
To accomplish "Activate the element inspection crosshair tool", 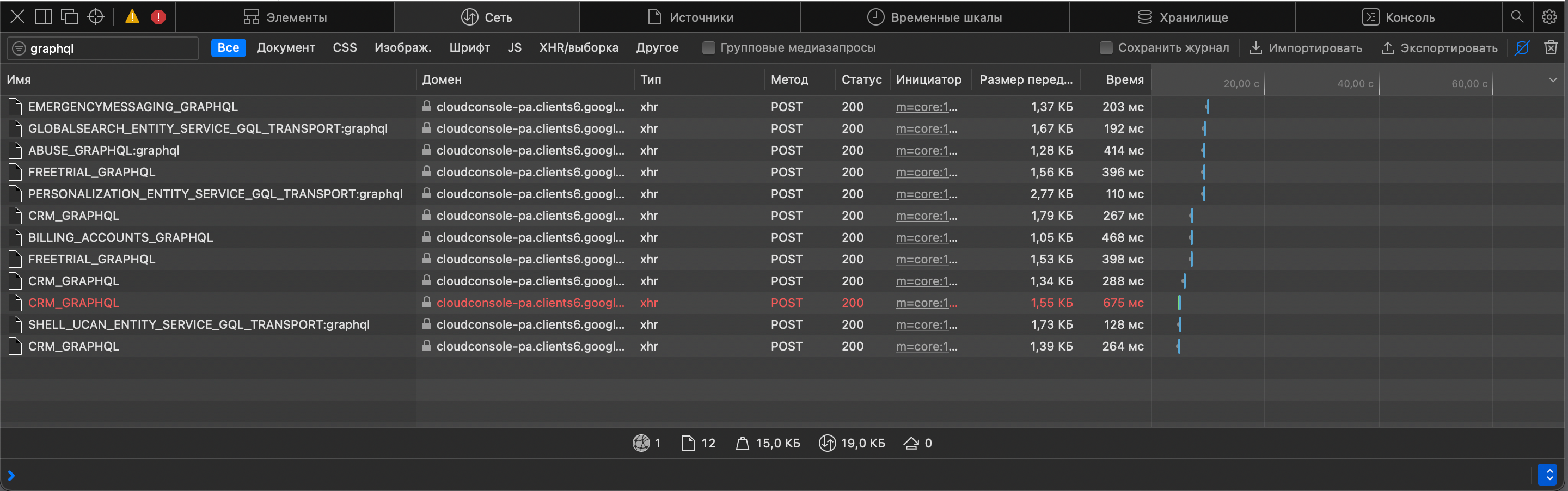I will coord(96,16).
